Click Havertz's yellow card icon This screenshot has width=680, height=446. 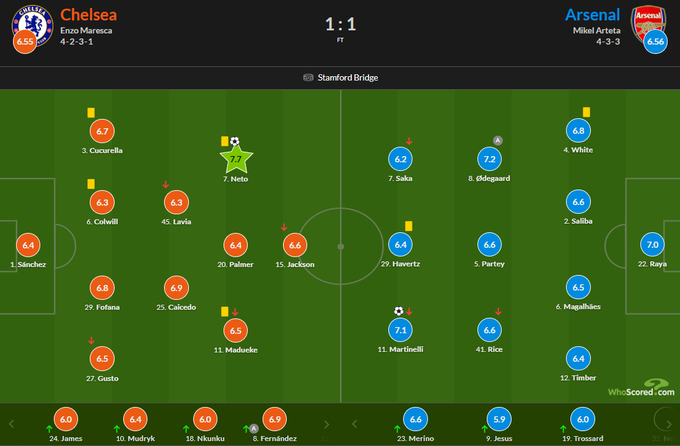pos(409,226)
